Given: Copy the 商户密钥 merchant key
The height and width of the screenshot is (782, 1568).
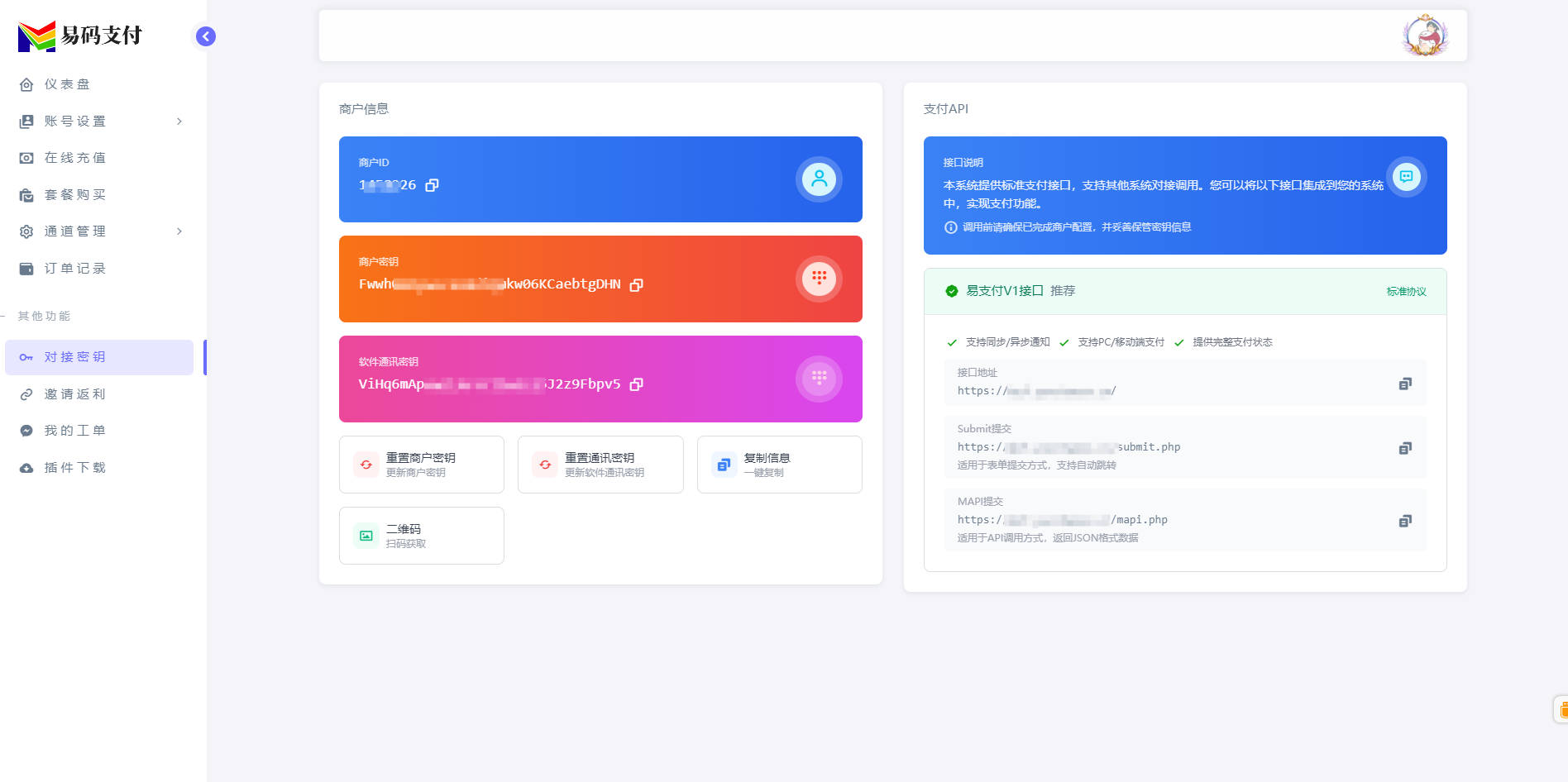Looking at the screenshot, I should pos(636,284).
